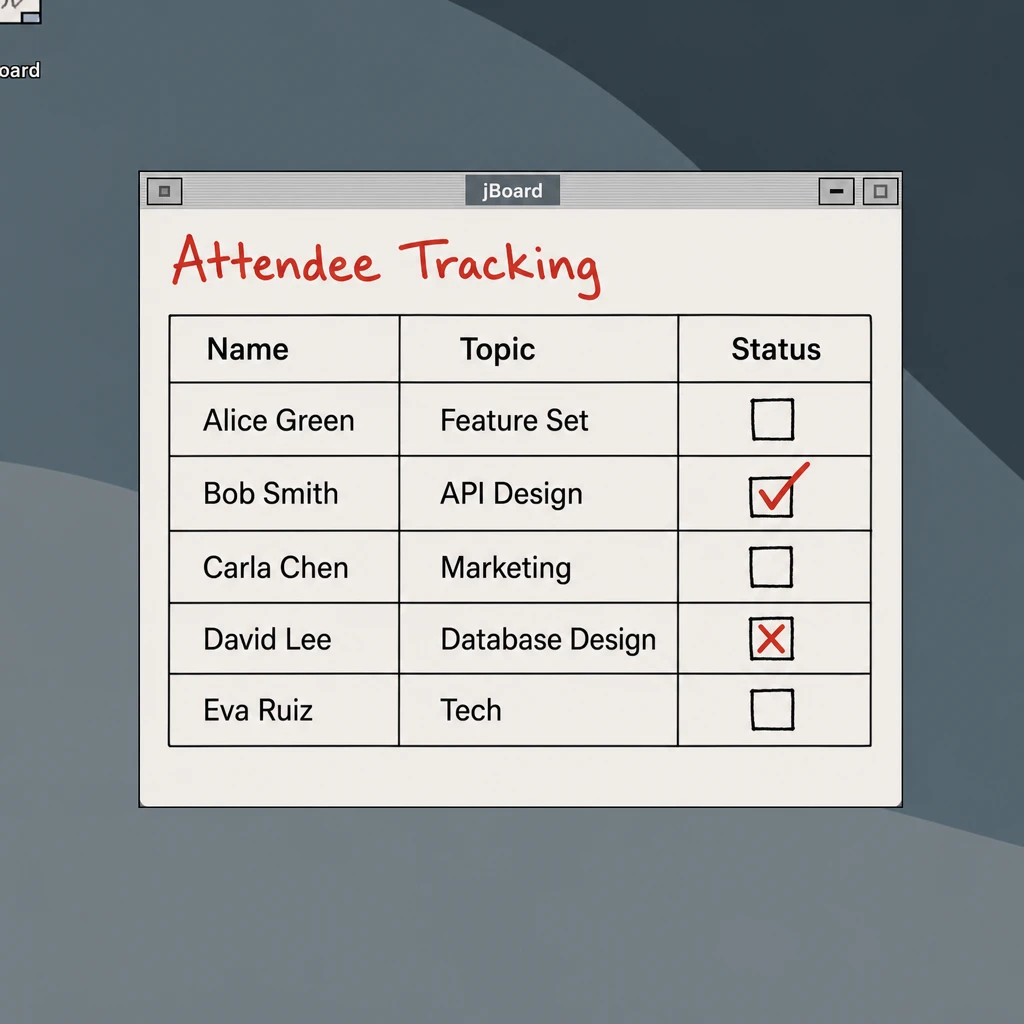Click the jBoard title label
The width and height of the screenshot is (1024, 1024).
pyautogui.click(x=512, y=191)
